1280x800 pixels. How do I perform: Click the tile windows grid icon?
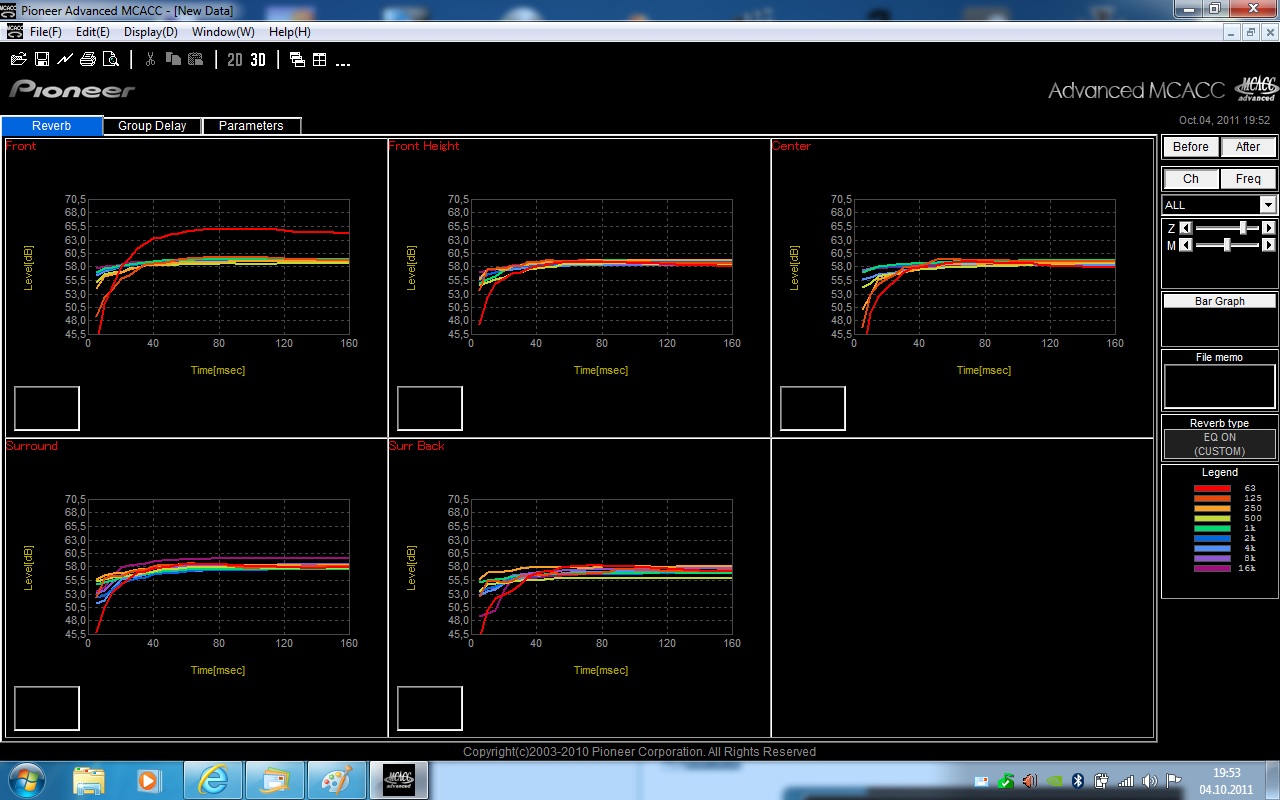coord(320,60)
